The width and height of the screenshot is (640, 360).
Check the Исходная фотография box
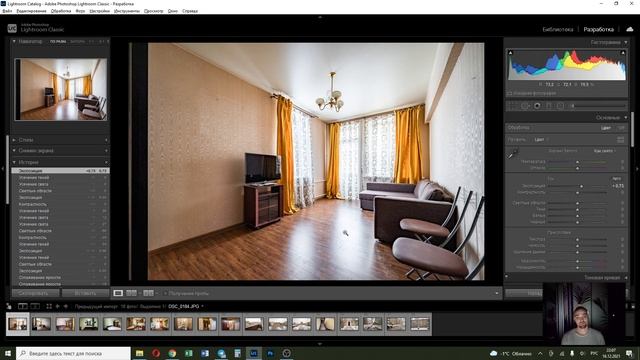(x=509, y=93)
